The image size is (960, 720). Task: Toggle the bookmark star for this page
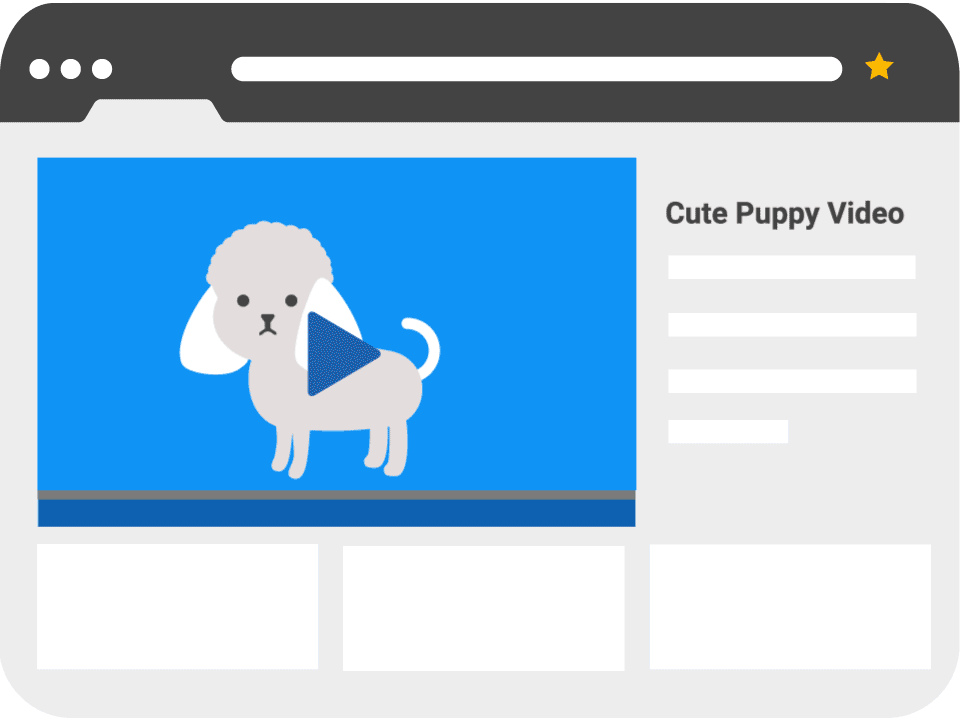879,66
